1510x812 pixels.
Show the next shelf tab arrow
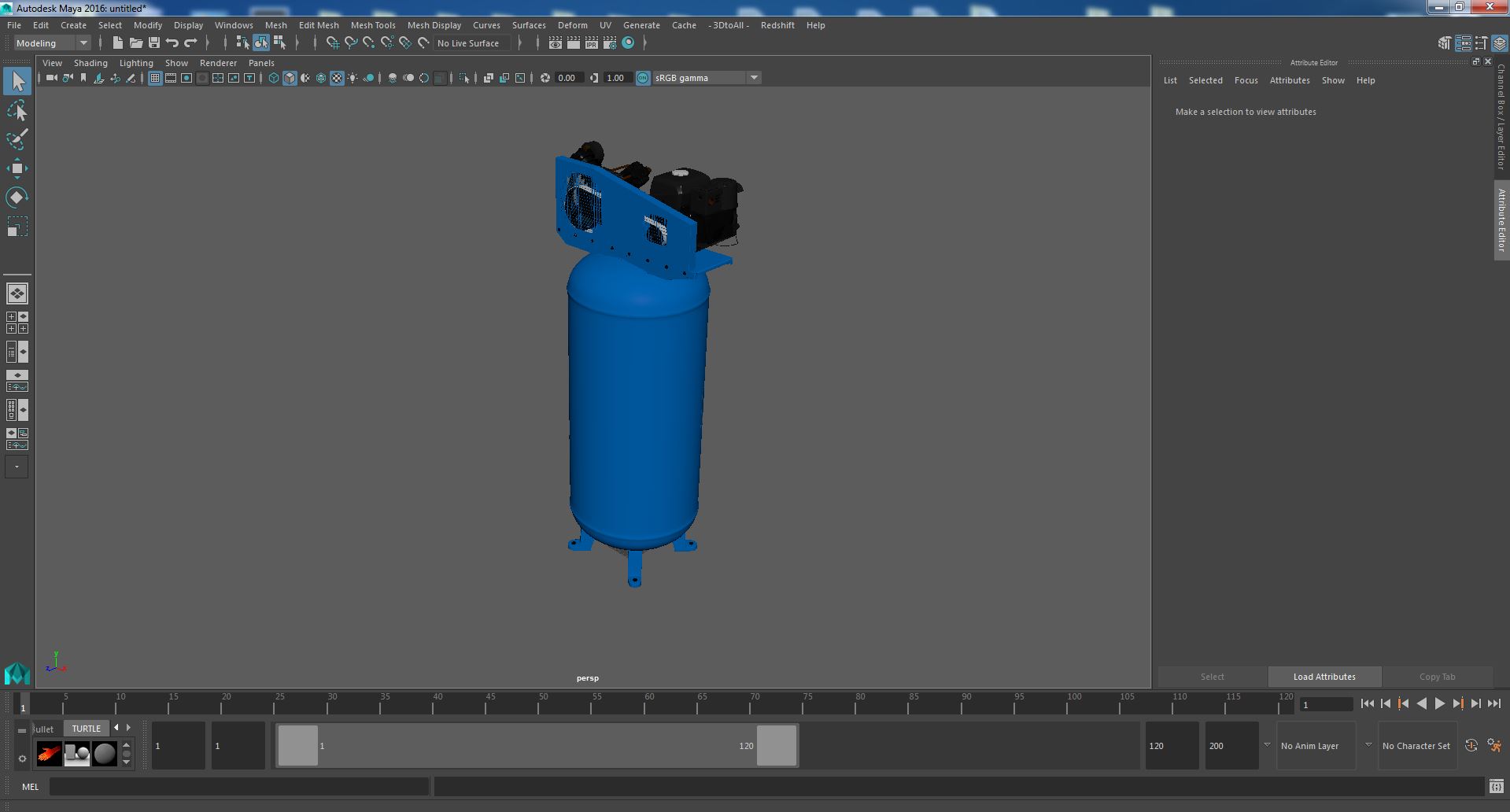point(129,728)
